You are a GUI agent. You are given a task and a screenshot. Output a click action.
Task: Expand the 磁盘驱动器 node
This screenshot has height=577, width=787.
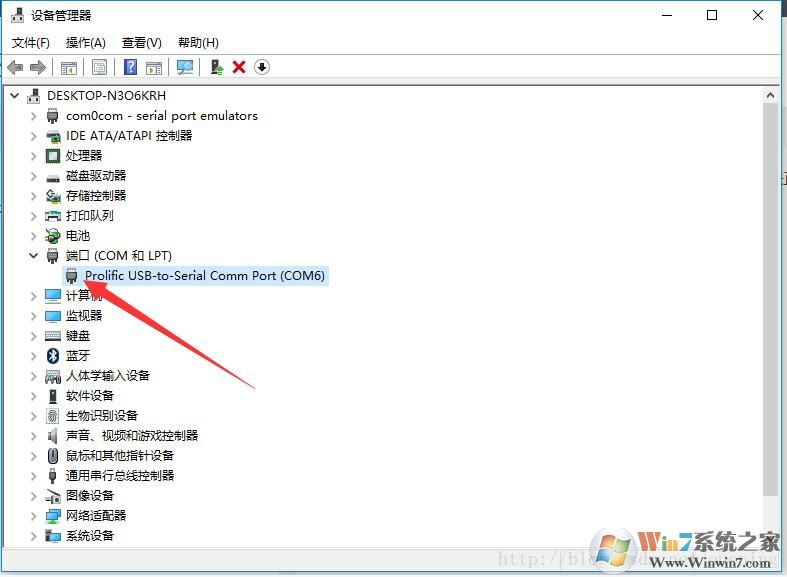(x=34, y=176)
